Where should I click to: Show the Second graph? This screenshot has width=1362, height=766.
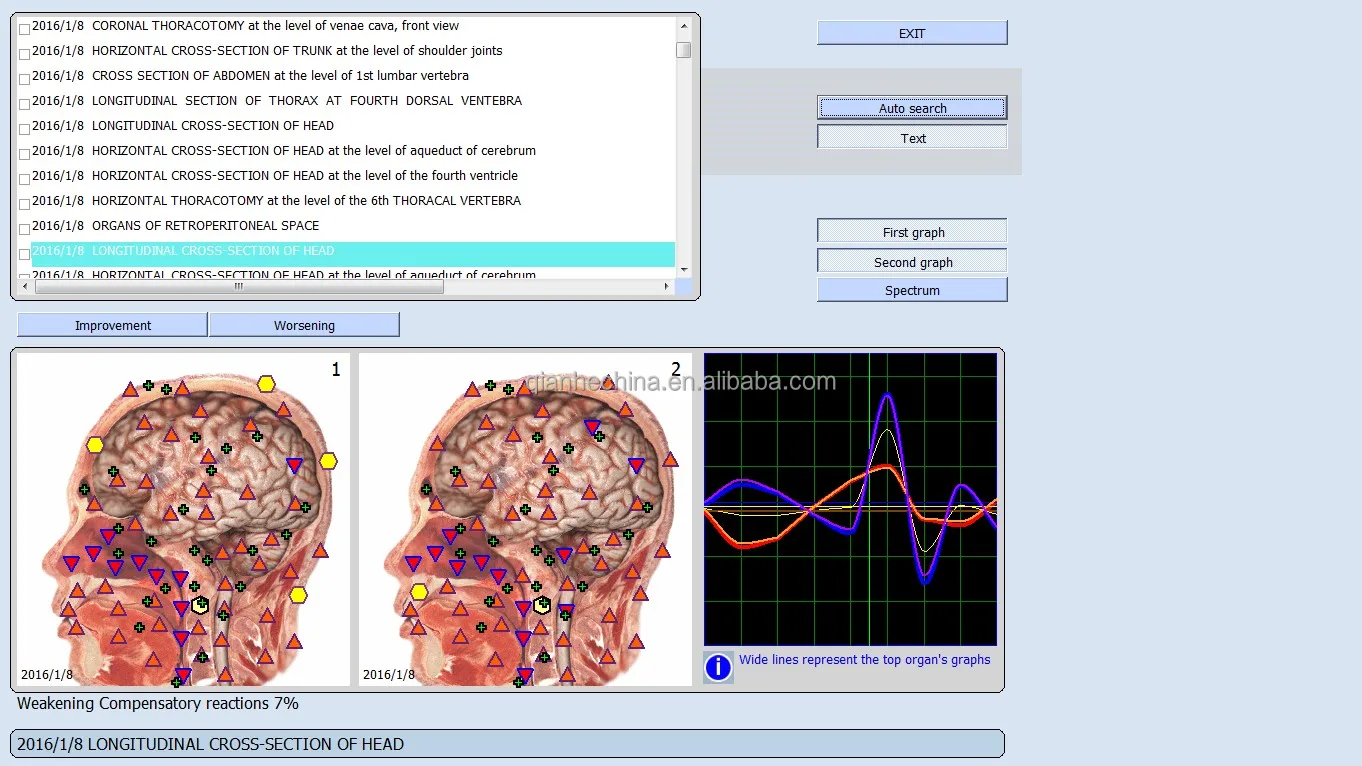[x=912, y=262]
